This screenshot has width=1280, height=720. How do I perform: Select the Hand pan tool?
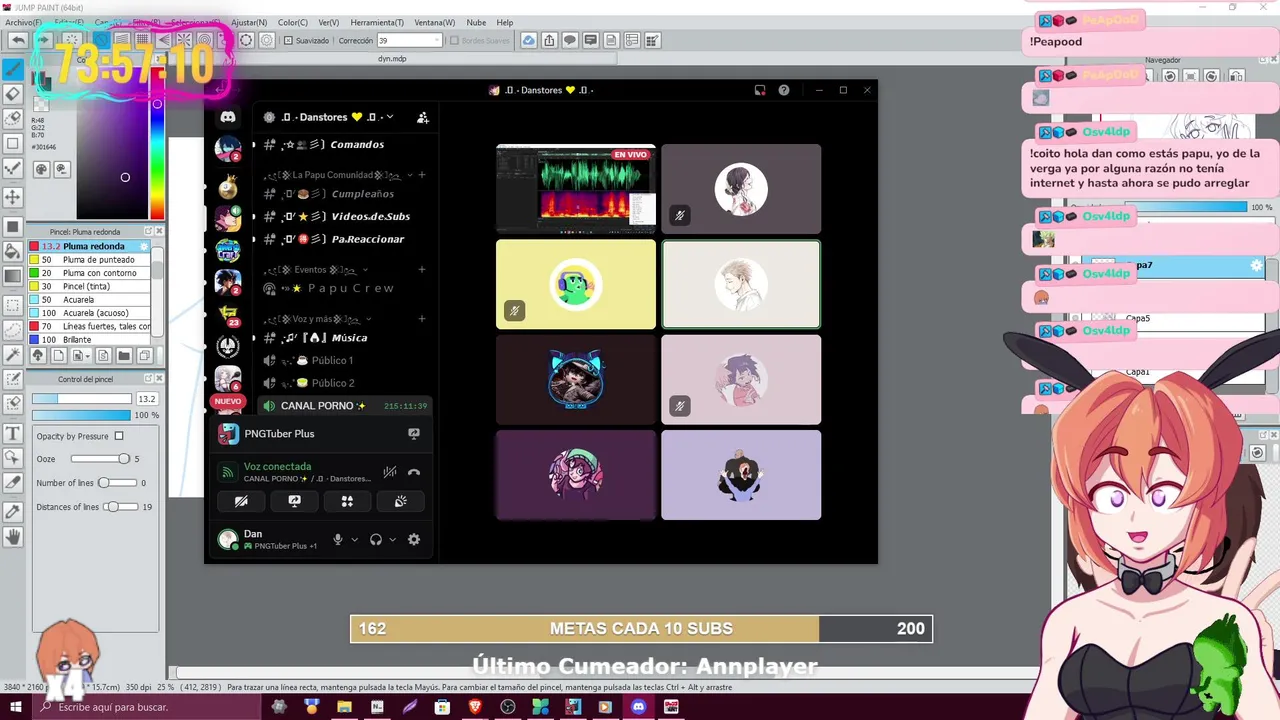pyautogui.click(x=13, y=537)
